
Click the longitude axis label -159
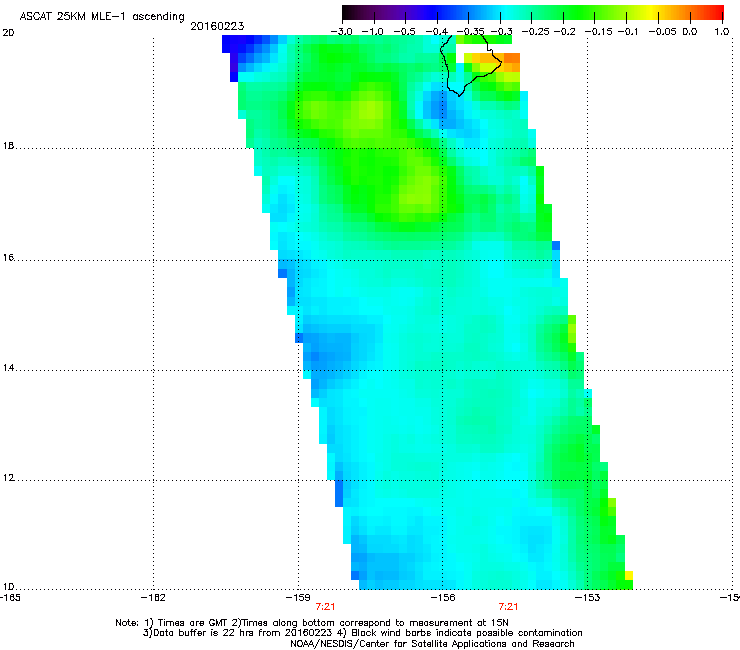tap(298, 598)
